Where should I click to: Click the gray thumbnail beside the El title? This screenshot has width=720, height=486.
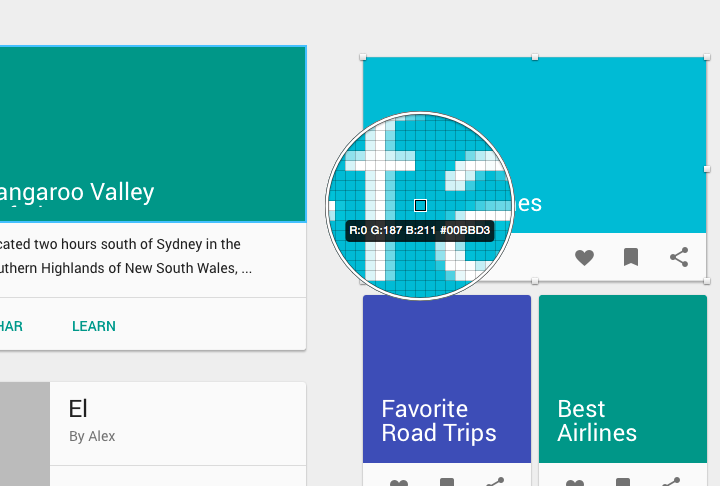click(25, 434)
